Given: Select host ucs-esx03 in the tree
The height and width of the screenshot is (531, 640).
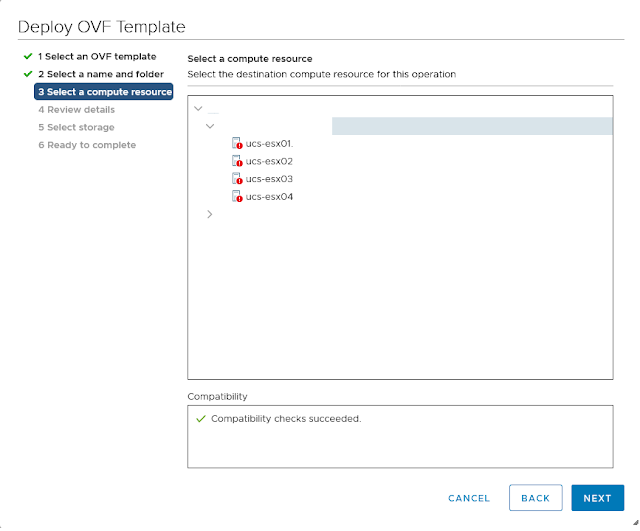Looking at the screenshot, I should point(269,179).
